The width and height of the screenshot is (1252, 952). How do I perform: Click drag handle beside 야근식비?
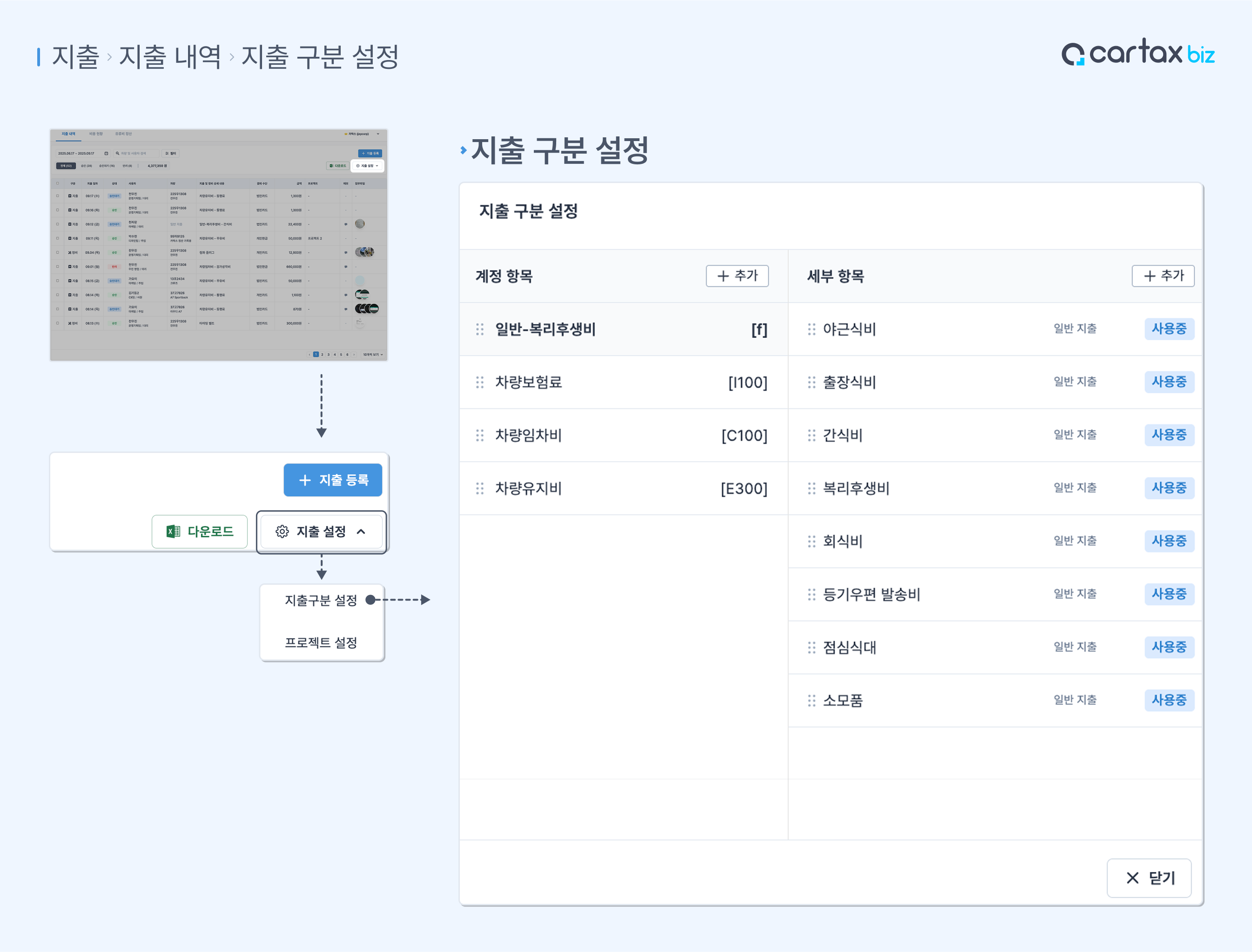coord(811,329)
